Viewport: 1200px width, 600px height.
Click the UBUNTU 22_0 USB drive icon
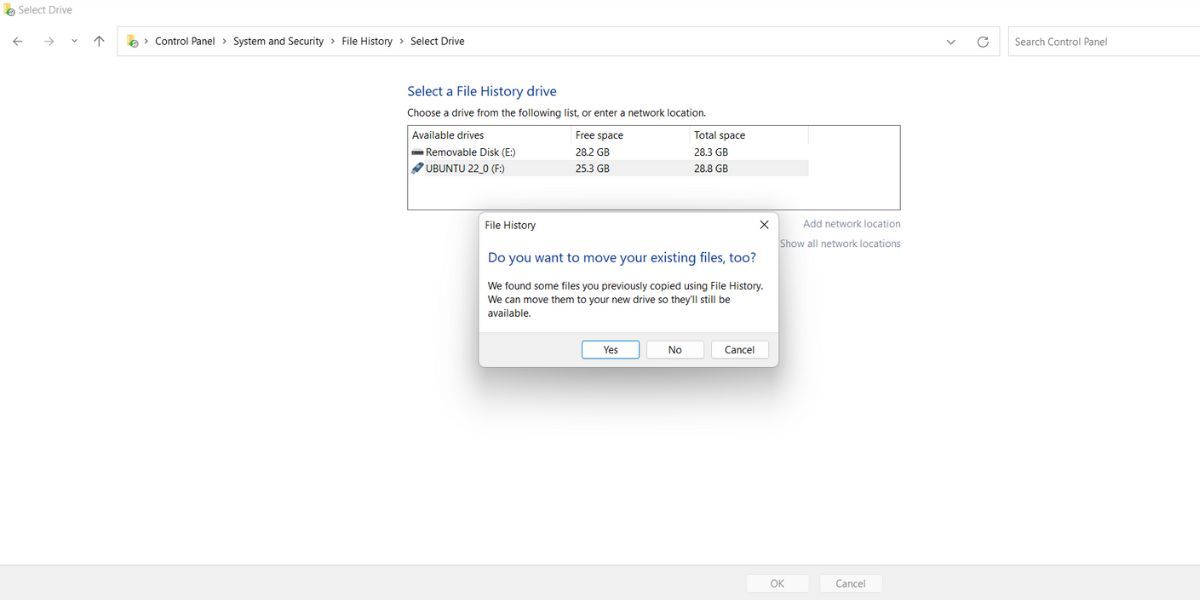coord(417,168)
